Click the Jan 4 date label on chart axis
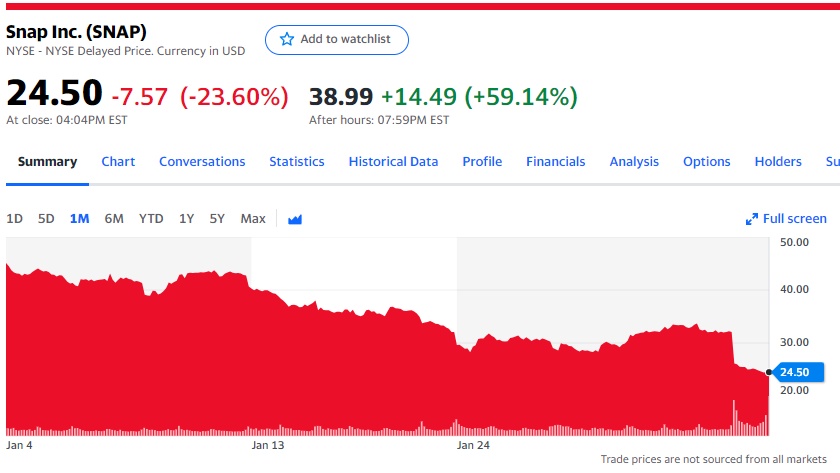Screen dimensions: 840x473 pos(19,445)
